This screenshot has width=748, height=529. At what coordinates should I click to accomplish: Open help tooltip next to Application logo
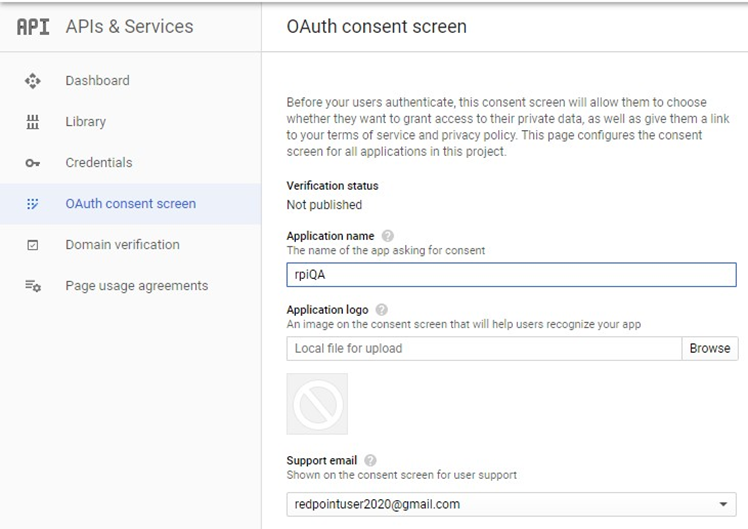coord(382,310)
